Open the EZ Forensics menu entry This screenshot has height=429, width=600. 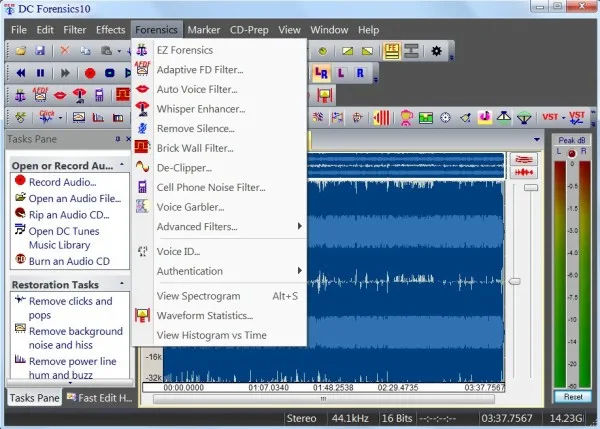pos(219,50)
